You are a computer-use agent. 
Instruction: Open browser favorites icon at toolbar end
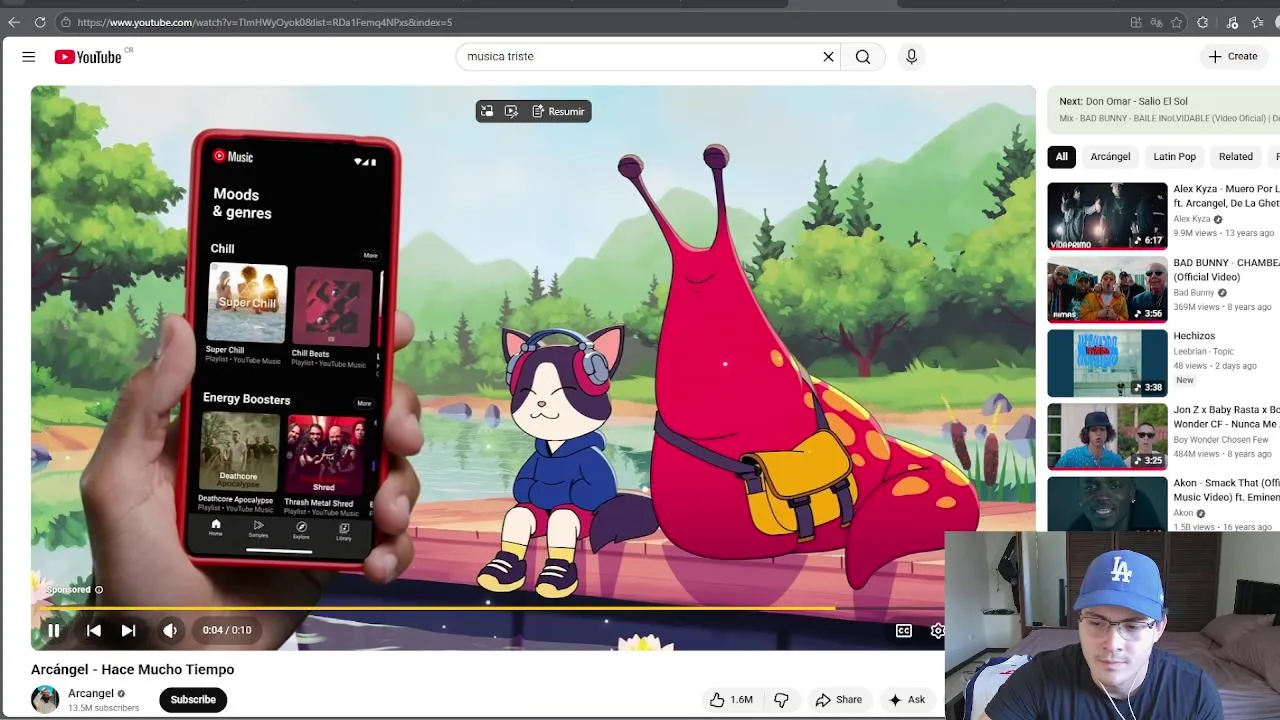(x=1258, y=22)
